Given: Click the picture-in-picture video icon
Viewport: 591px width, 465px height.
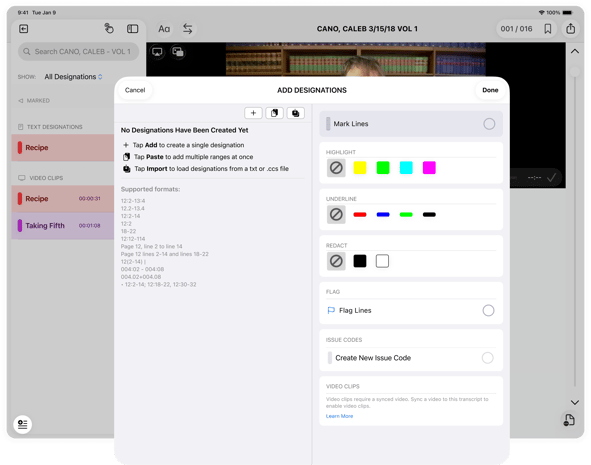Looking at the screenshot, I should coord(178,52).
